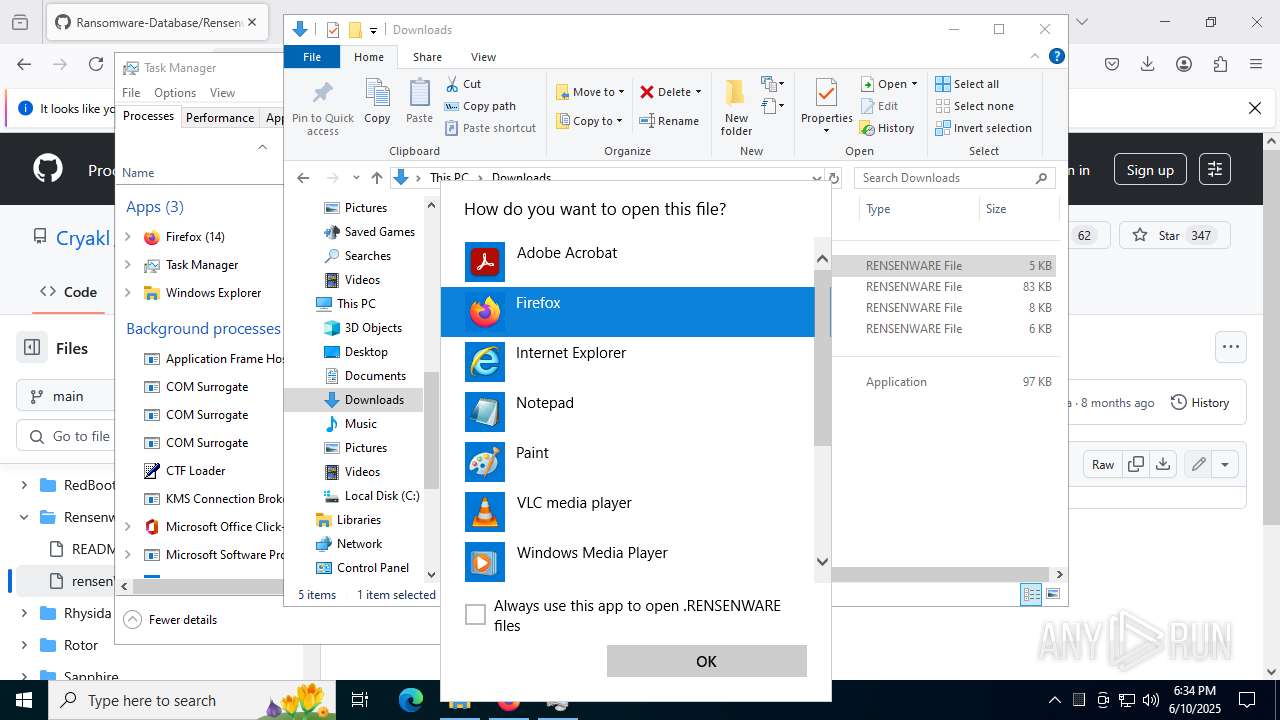Expand the Windows Explorer process entry
The image size is (1280, 720).
coord(127,293)
